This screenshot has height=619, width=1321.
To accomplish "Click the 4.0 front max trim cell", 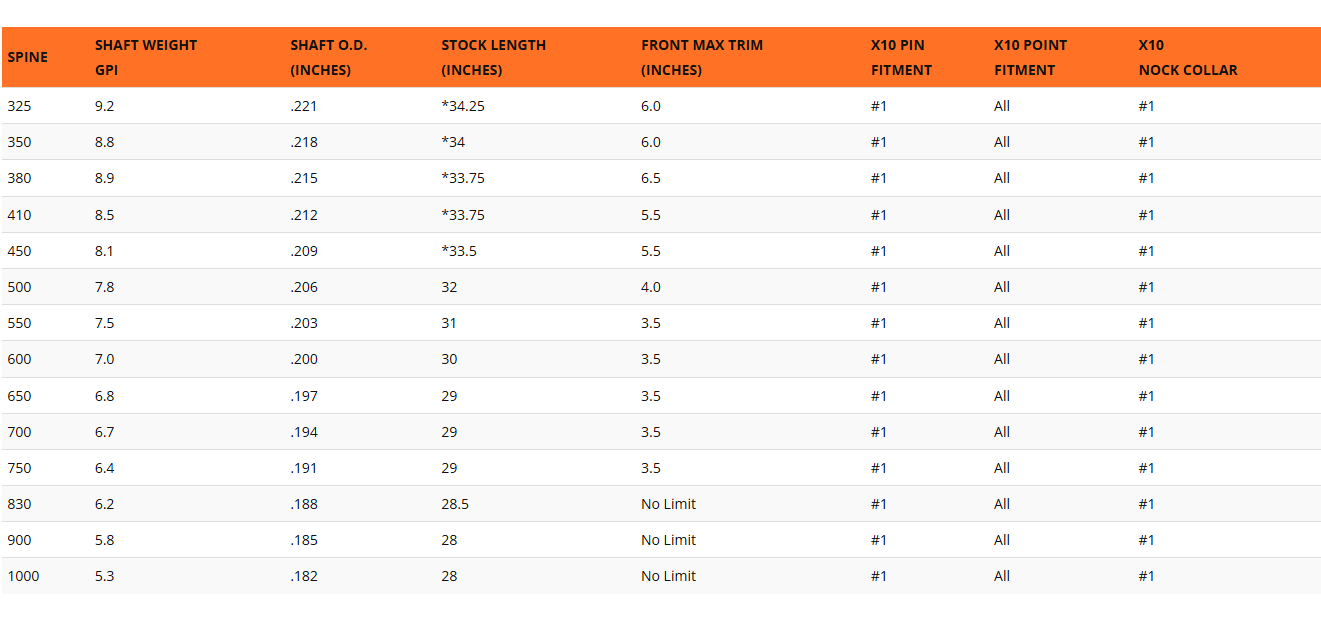I will point(651,287).
